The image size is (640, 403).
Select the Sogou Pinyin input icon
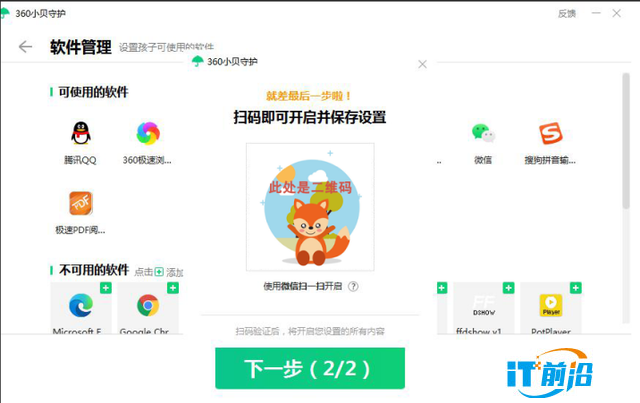coord(551,133)
